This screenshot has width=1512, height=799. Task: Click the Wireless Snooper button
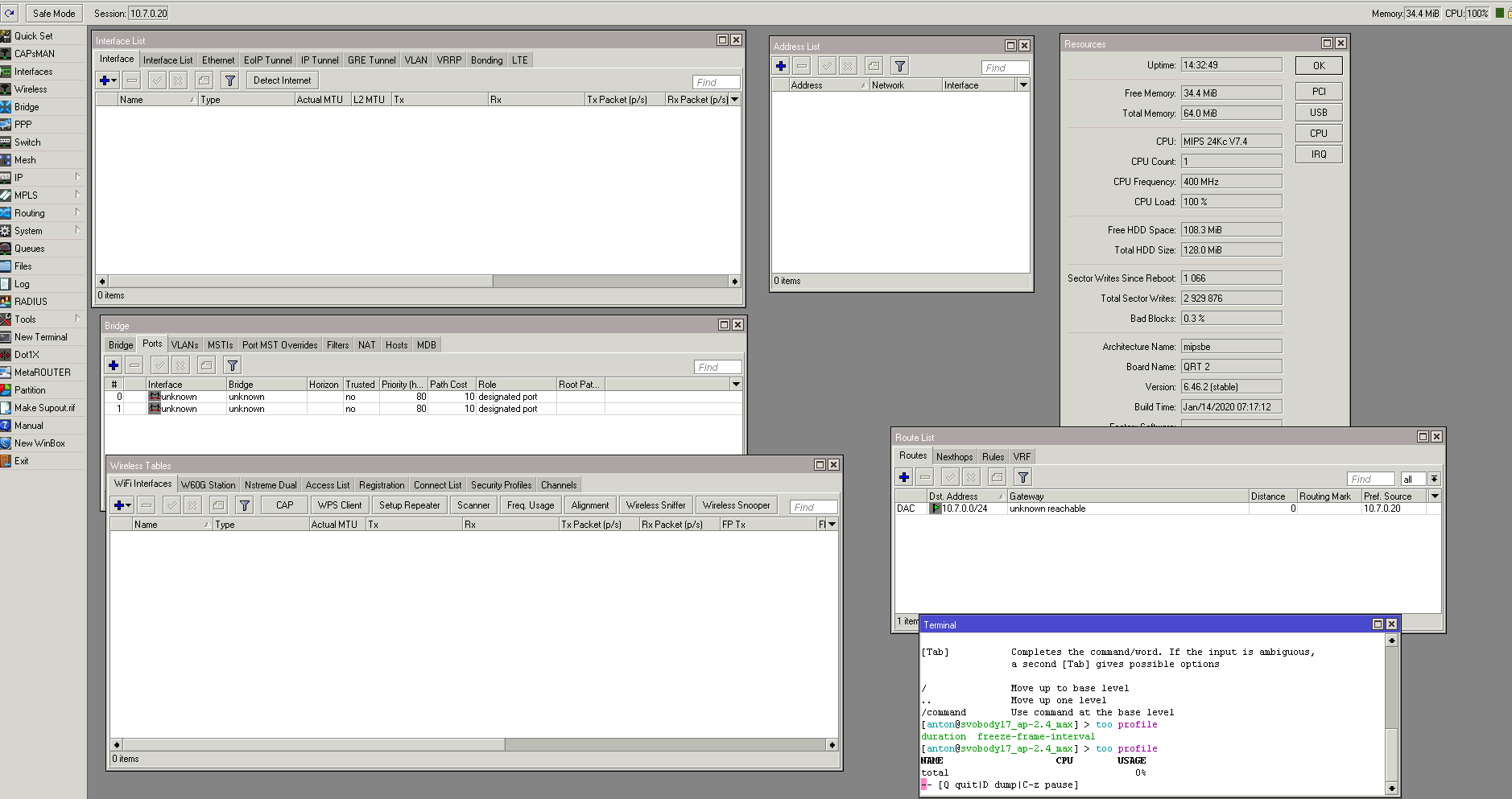pyautogui.click(x=736, y=505)
